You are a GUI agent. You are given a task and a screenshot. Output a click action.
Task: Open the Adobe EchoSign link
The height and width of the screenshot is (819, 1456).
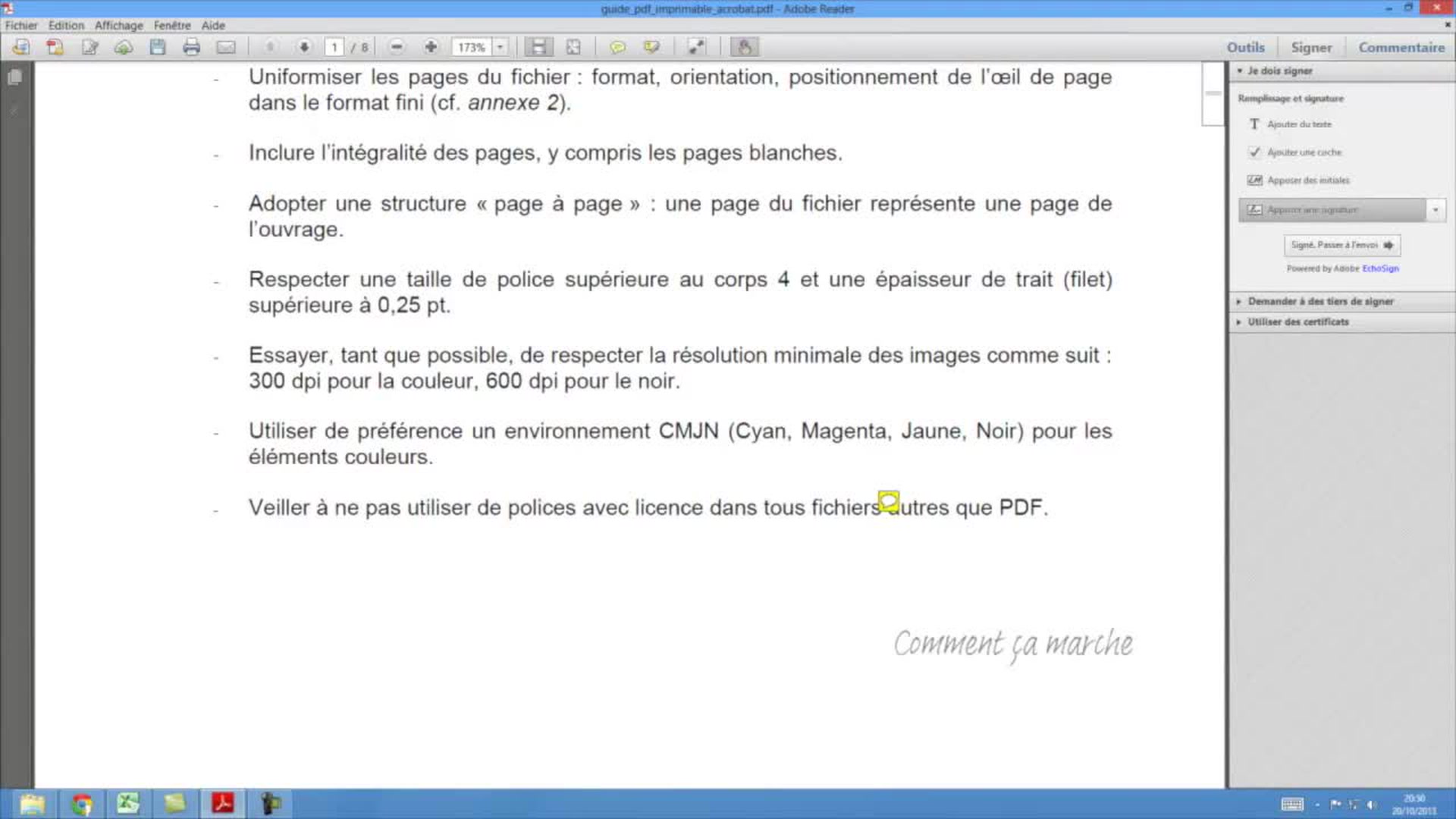tap(1380, 268)
